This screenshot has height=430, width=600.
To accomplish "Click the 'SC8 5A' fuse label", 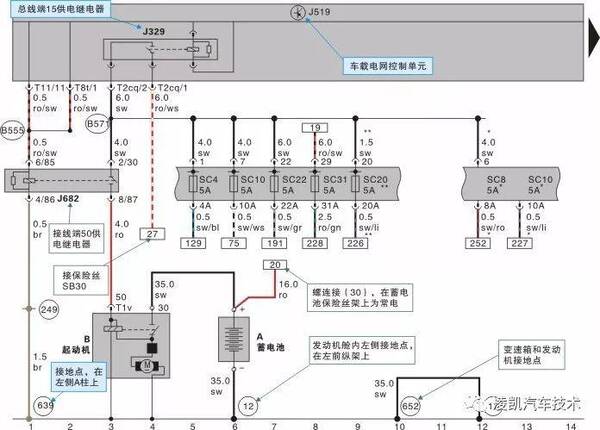I will [x=496, y=185].
